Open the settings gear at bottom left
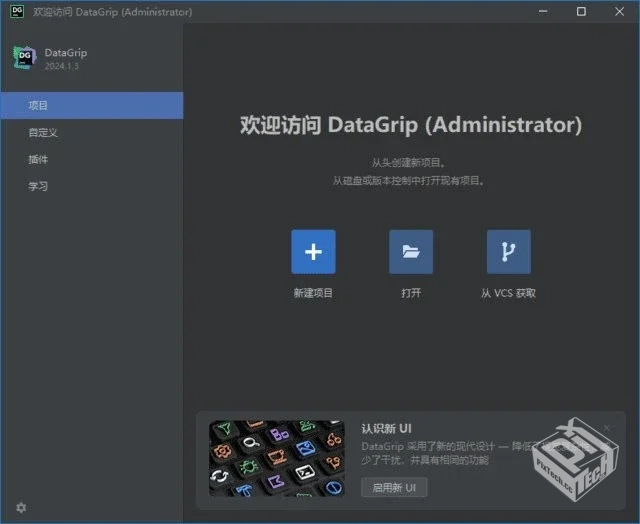This screenshot has height=524, width=640. (x=21, y=507)
